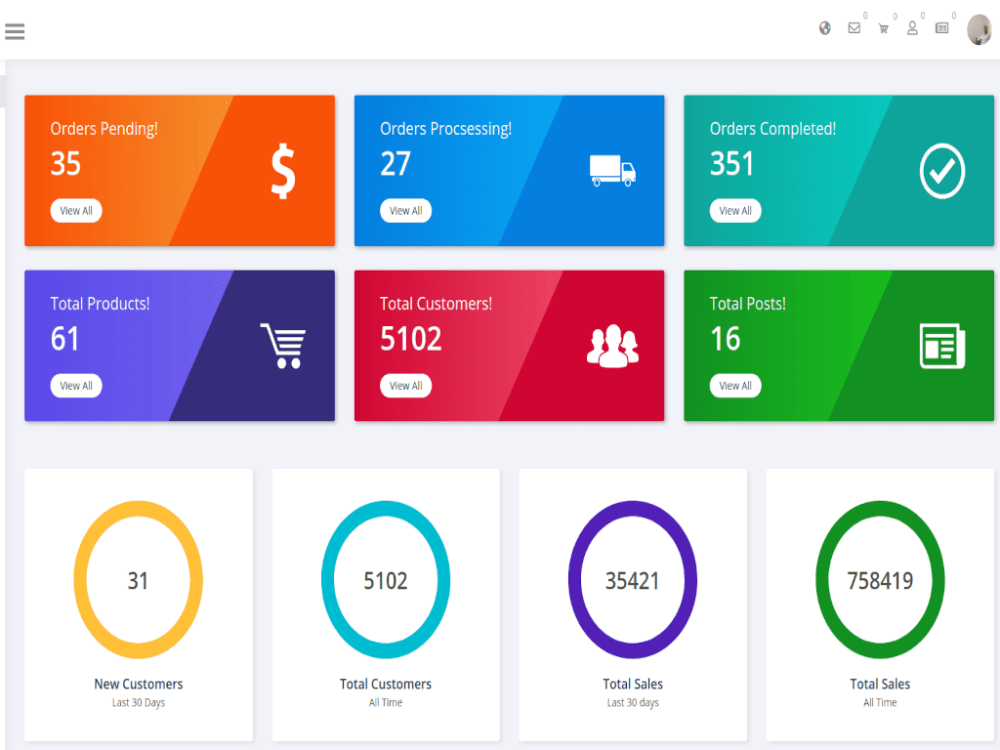Click the globe icon in header
The height and width of the screenshot is (750, 1000).
pos(825,28)
